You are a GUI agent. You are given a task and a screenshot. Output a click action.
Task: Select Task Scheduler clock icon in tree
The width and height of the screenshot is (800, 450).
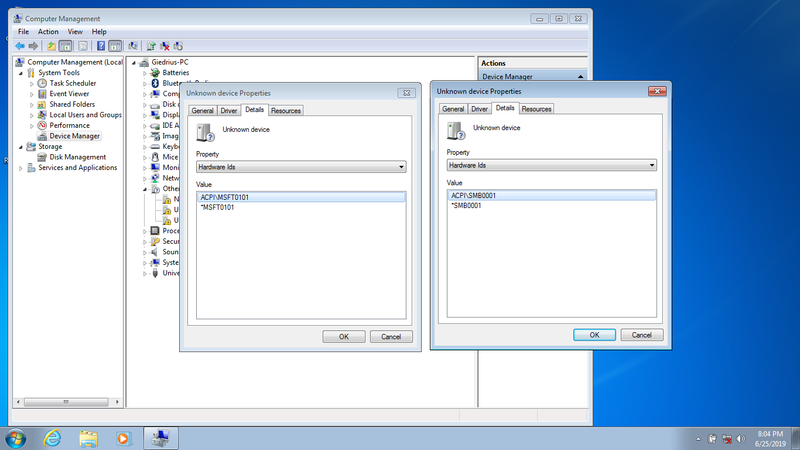[42, 83]
